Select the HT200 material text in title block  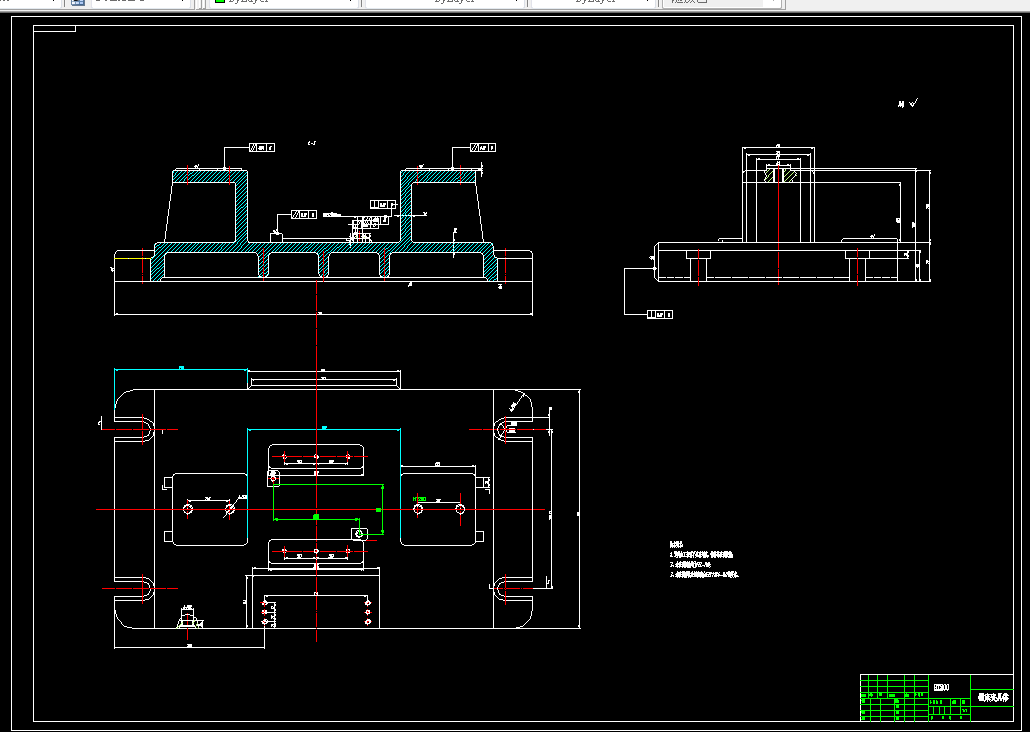(x=941, y=687)
